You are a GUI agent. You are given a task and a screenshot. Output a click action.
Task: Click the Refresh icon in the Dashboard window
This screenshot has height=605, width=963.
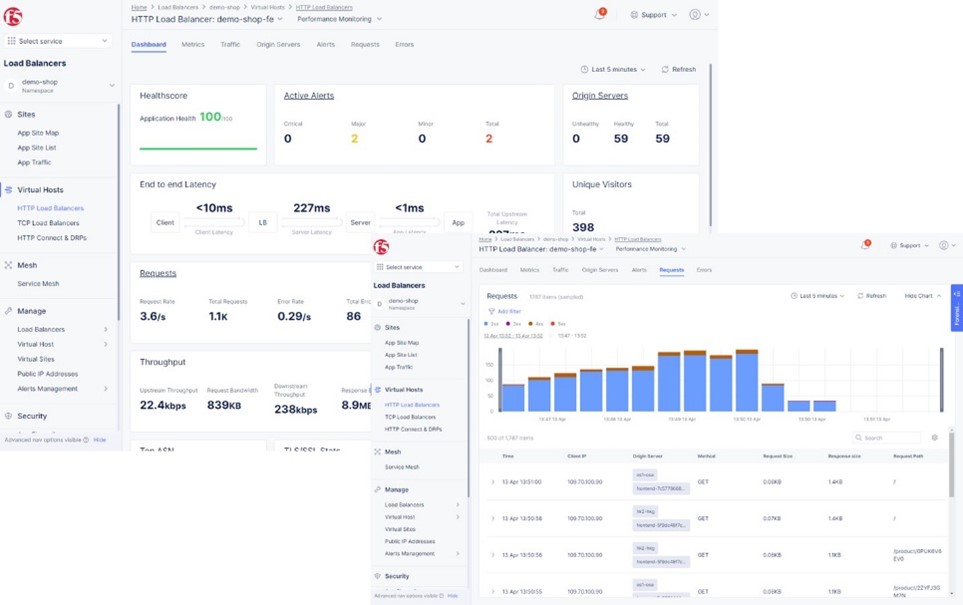coord(665,69)
